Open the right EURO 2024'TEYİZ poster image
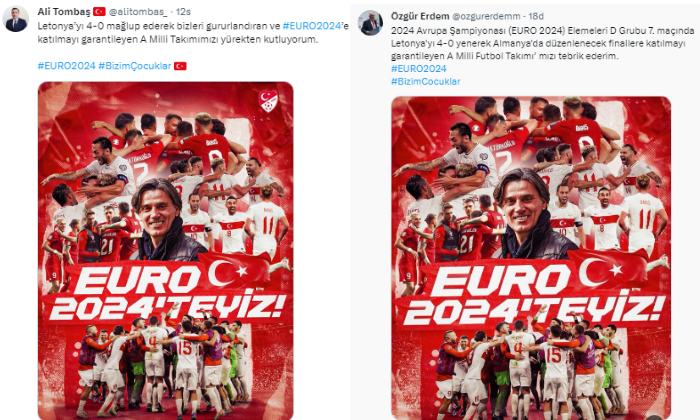Viewport: 700px width, 420px height. pos(531,258)
